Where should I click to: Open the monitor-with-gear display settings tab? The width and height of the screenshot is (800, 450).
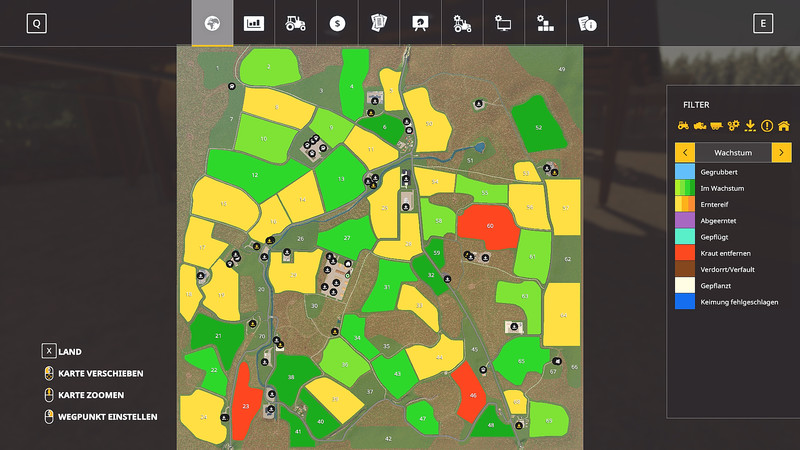pyautogui.click(x=504, y=23)
